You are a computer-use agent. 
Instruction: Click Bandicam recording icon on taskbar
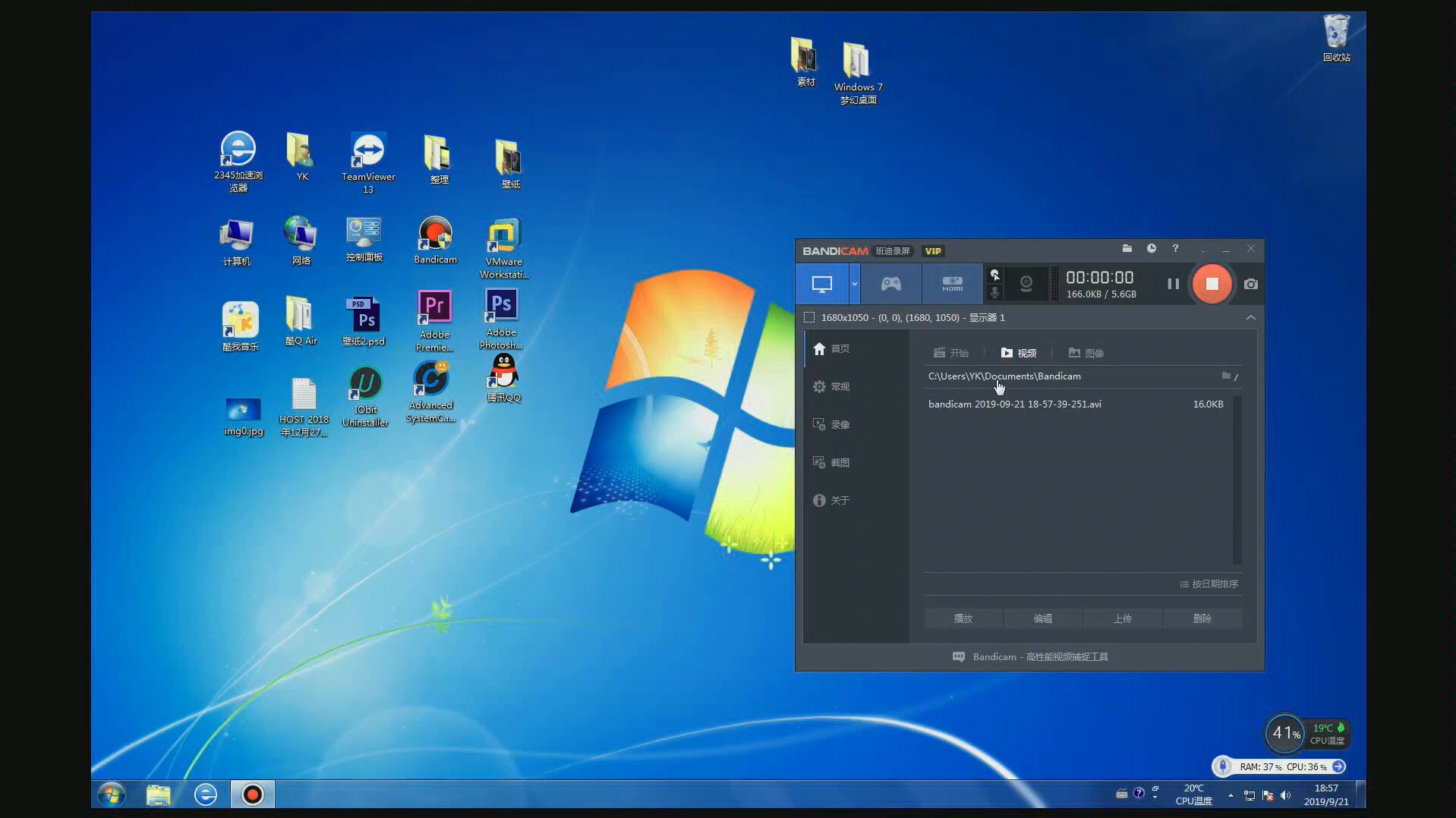coord(252,794)
